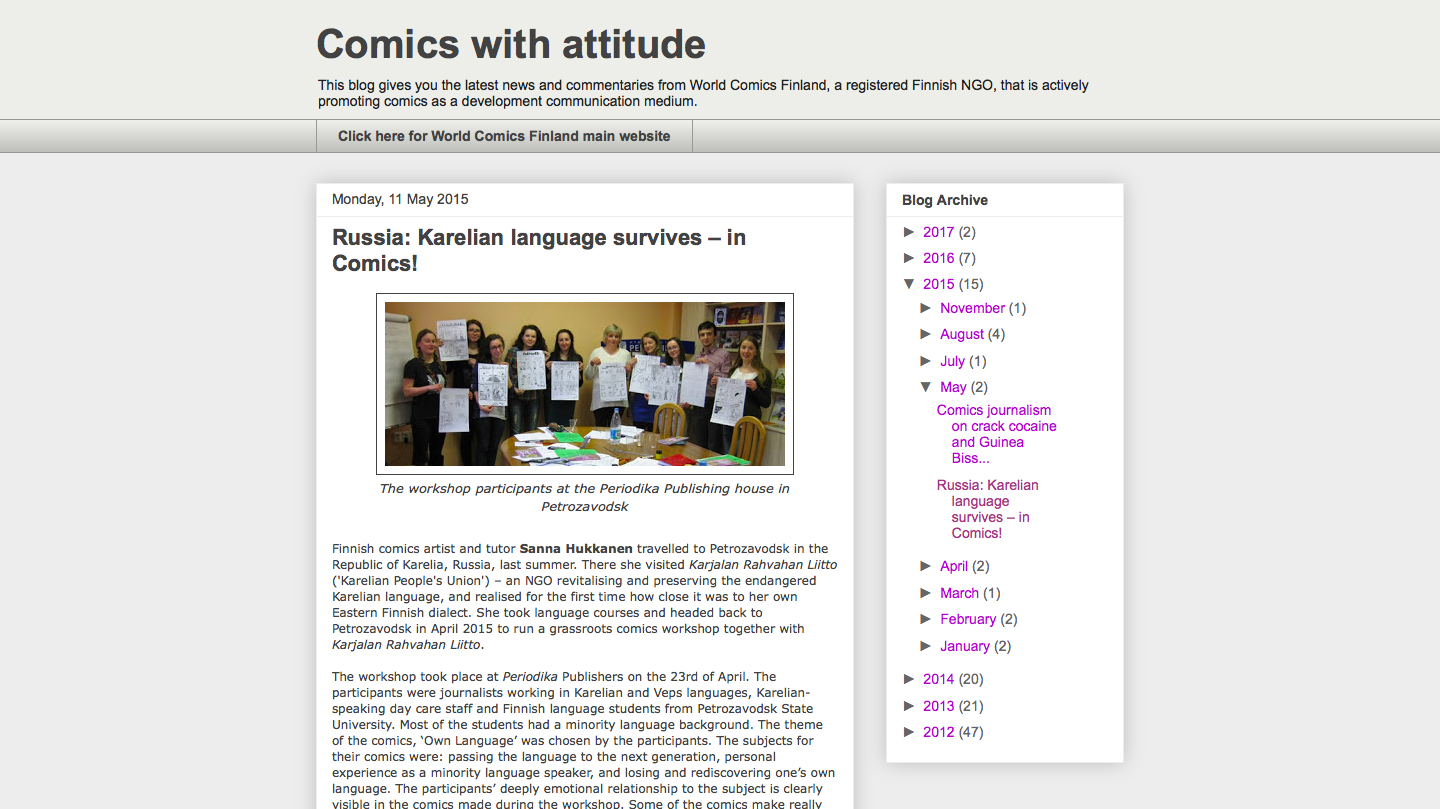Click the Blog Archive heading
The height and width of the screenshot is (809, 1440).
pyautogui.click(x=945, y=200)
